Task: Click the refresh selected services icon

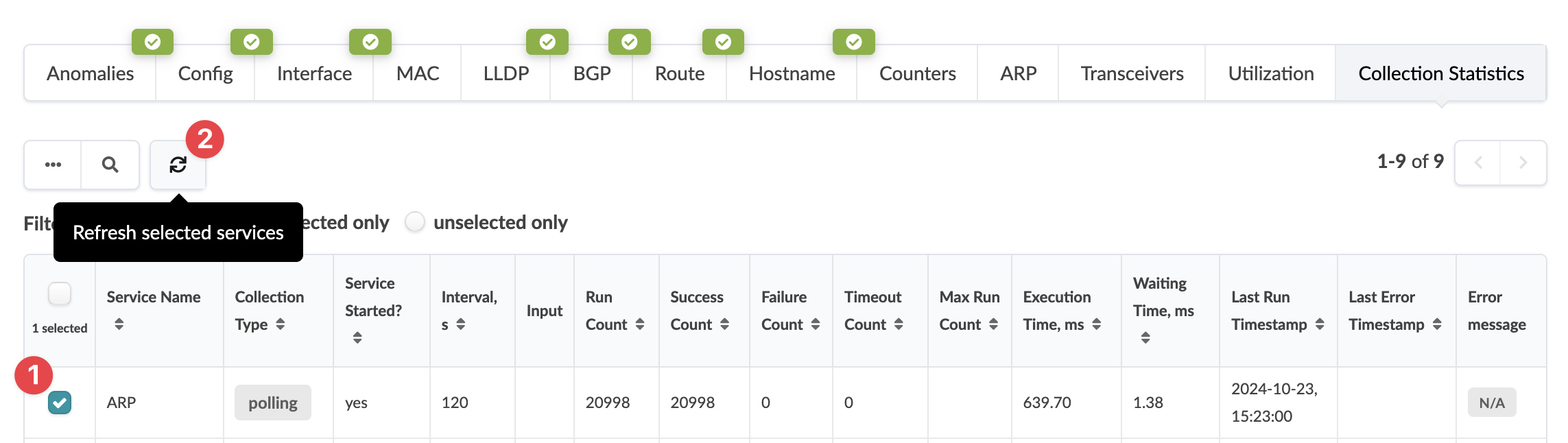Action: coord(178,165)
